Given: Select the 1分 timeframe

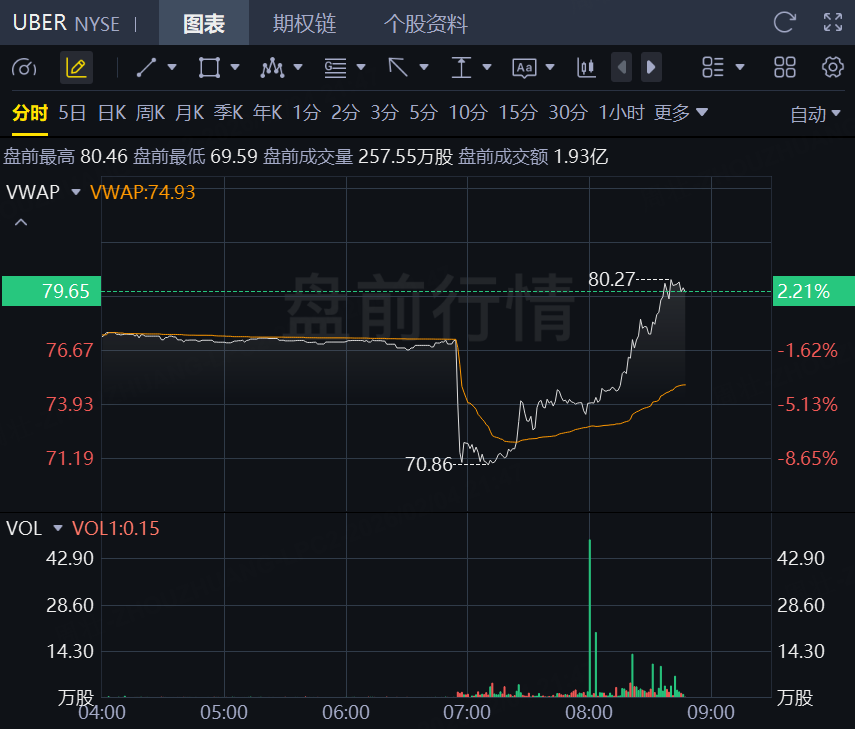Looking at the screenshot, I should point(306,113).
